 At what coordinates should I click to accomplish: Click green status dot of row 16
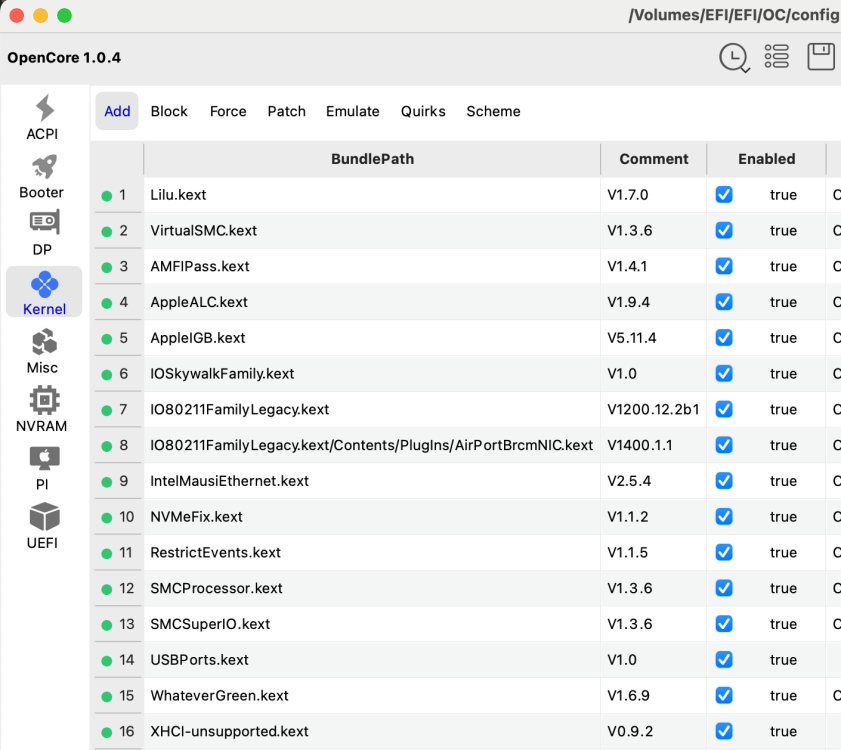(107, 732)
